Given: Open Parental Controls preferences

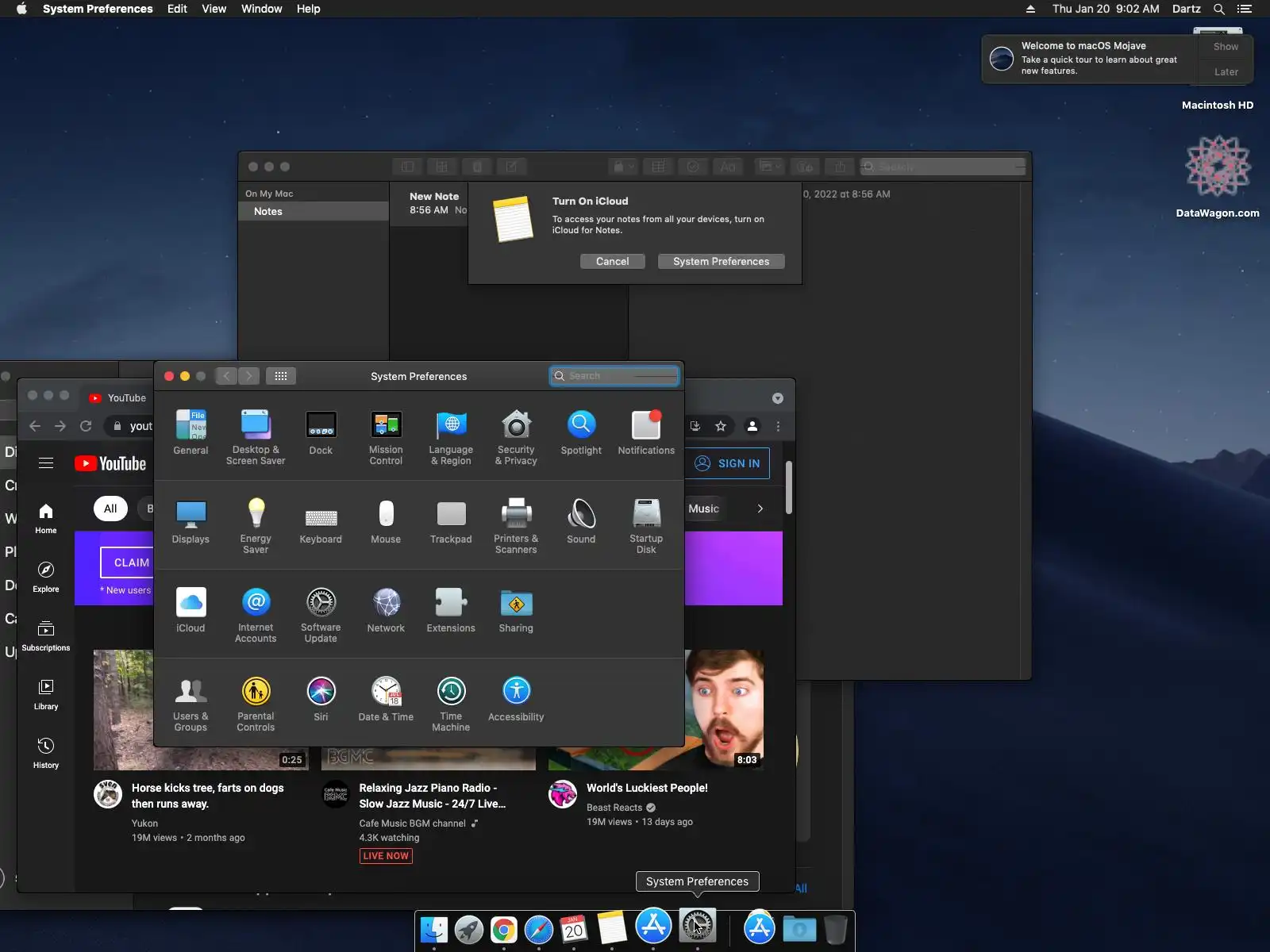Looking at the screenshot, I should [256, 703].
